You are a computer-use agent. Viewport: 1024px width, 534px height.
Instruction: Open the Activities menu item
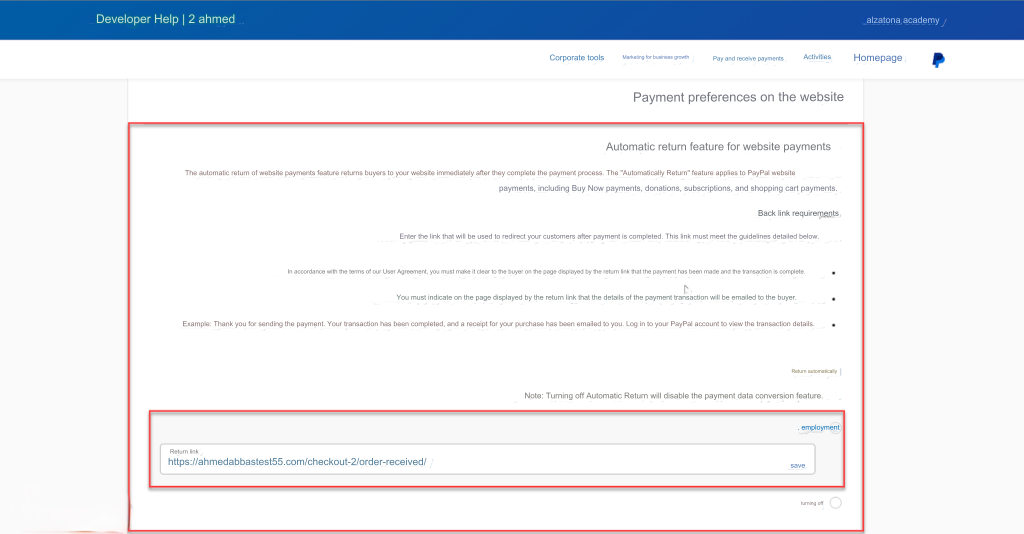(817, 57)
